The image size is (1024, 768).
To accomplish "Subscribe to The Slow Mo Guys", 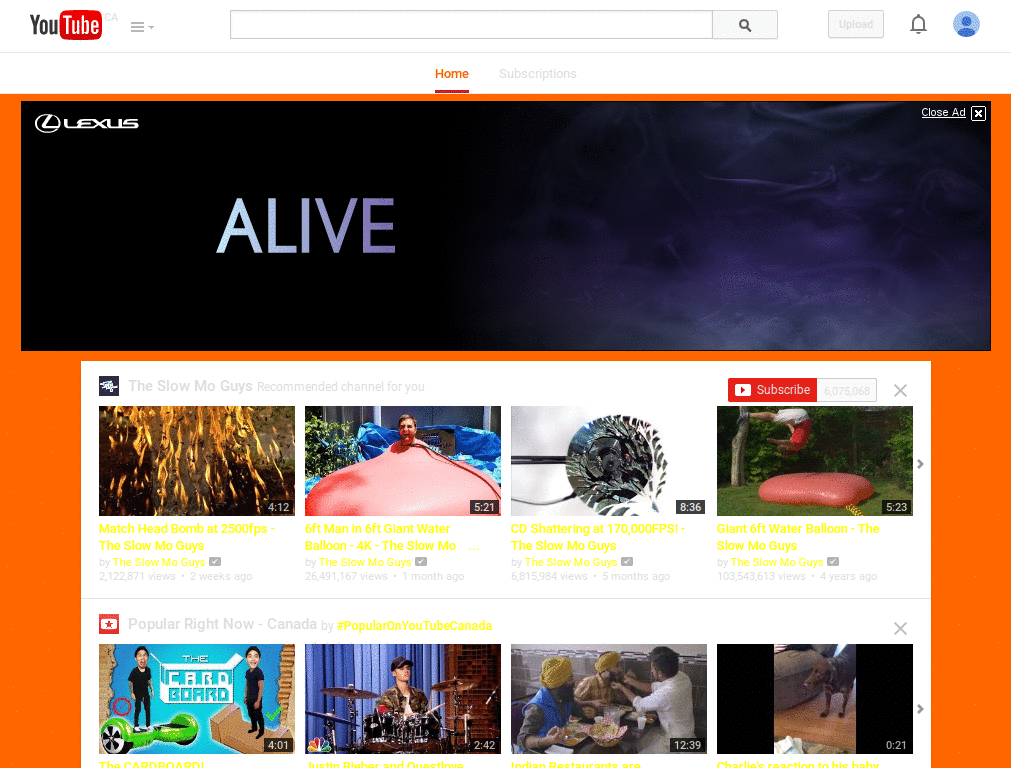I will coord(773,390).
